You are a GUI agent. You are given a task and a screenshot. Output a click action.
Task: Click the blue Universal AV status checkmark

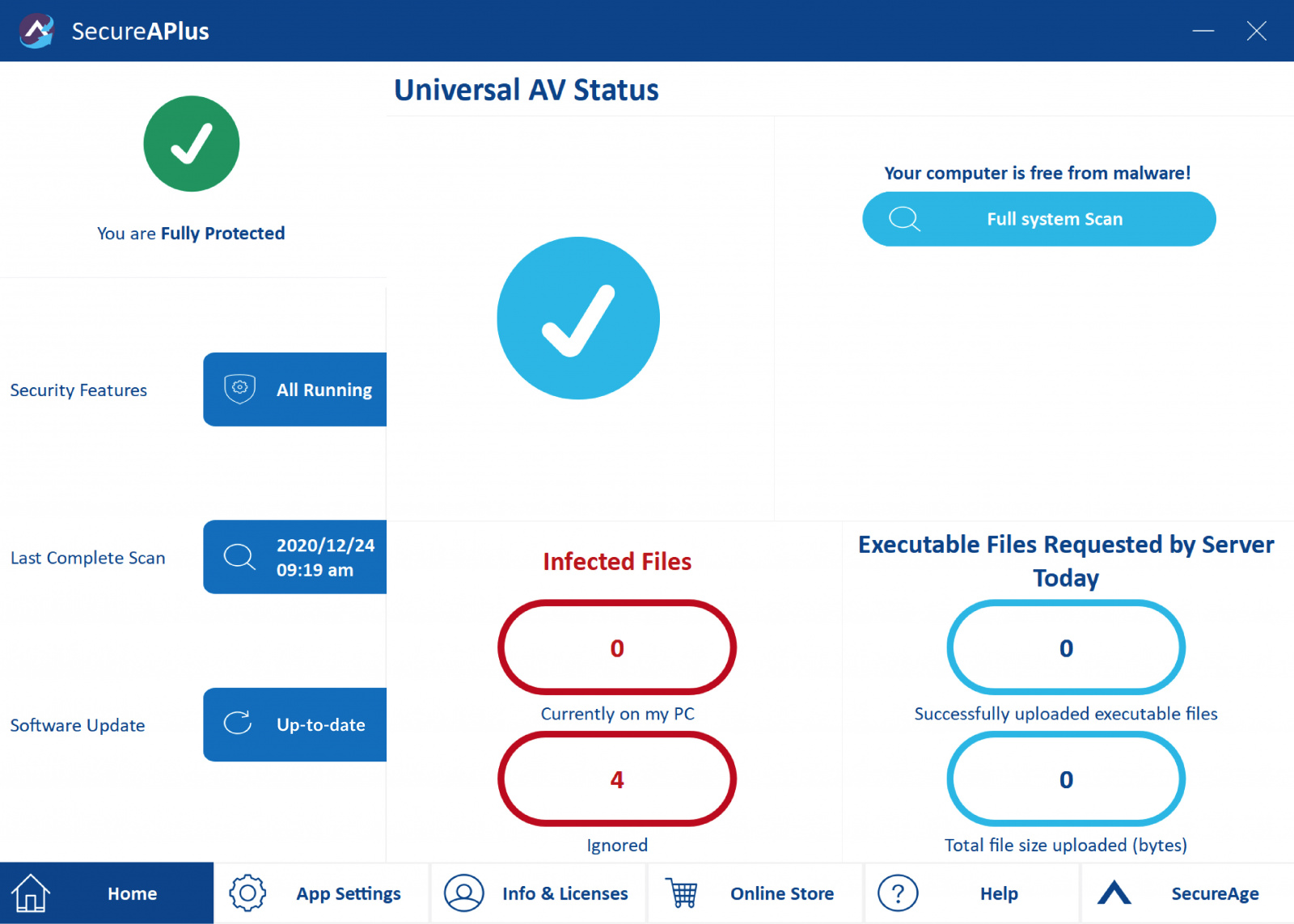pyautogui.click(x=578, y=318)
